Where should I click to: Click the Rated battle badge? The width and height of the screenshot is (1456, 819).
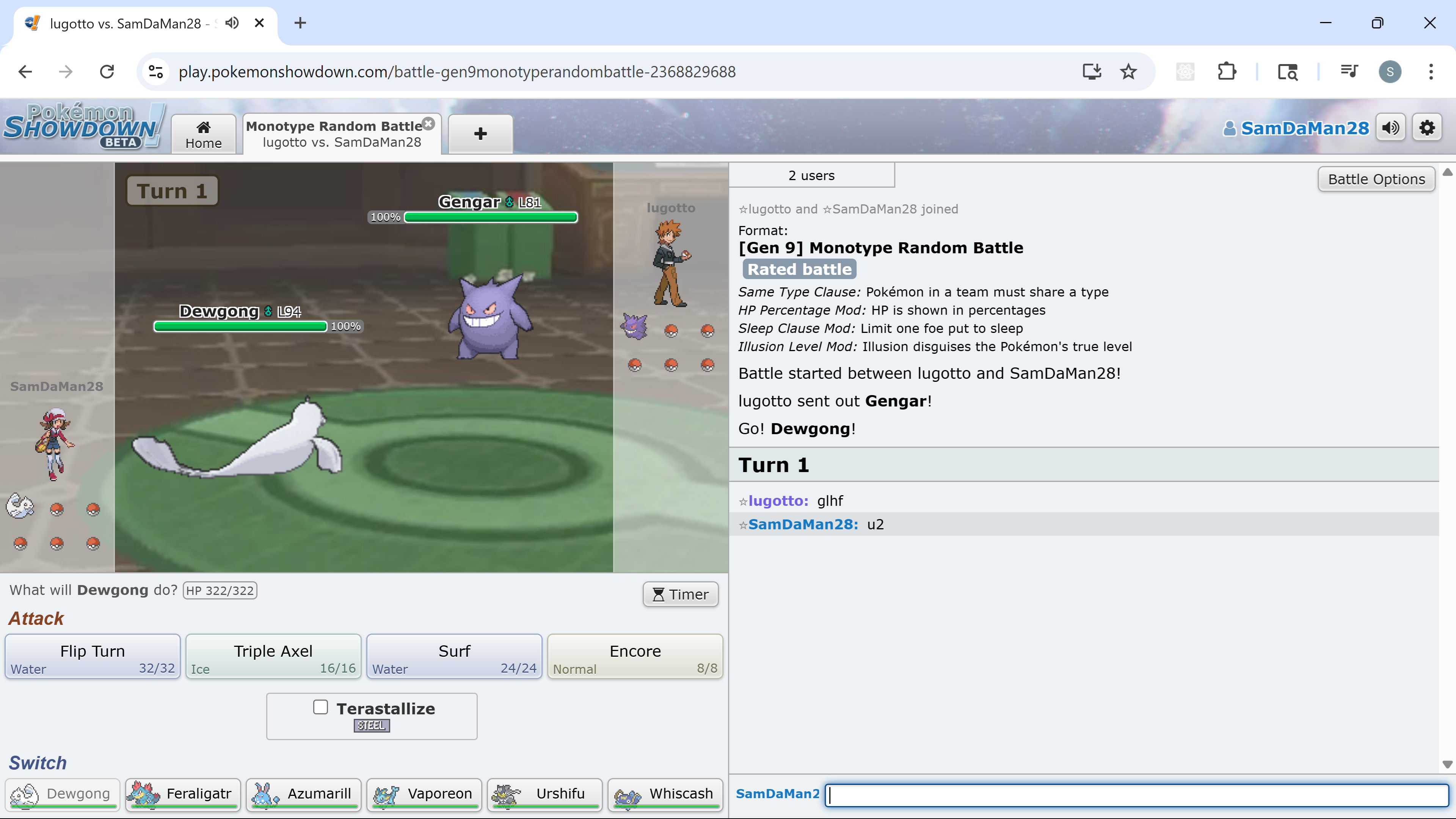[799, 270]
